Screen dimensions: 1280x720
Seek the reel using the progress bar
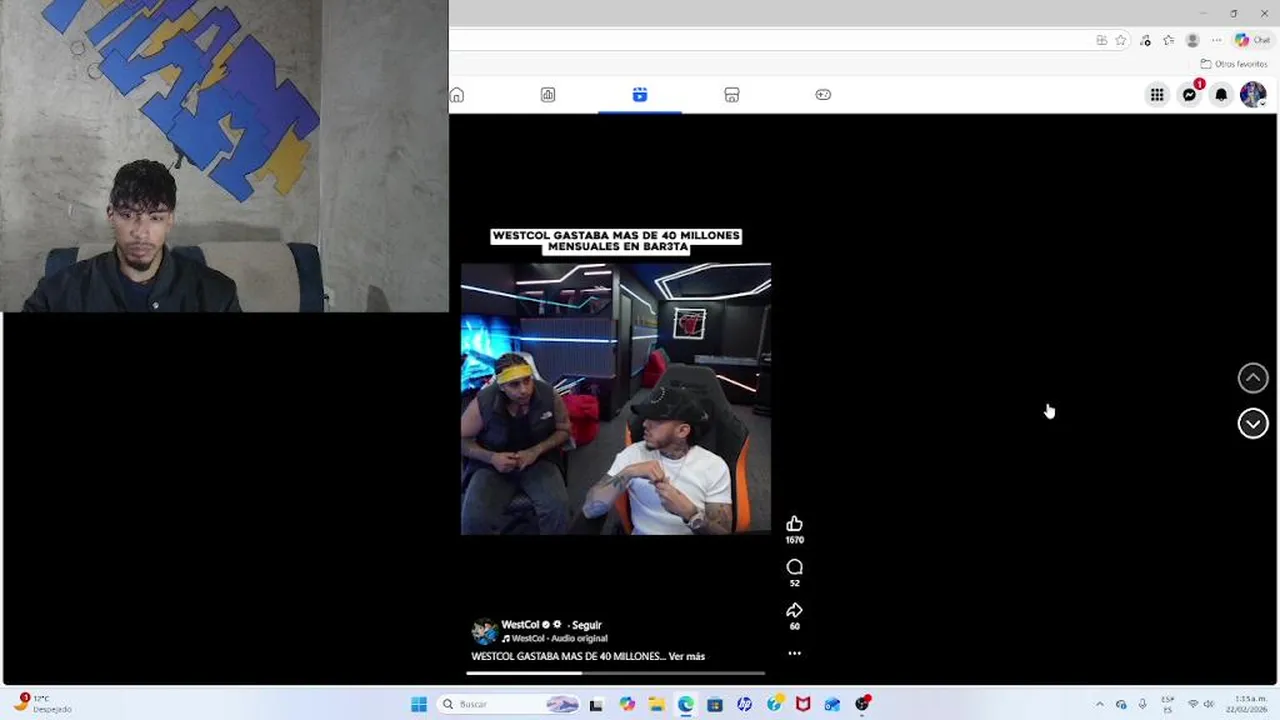(x=616, y=673)
